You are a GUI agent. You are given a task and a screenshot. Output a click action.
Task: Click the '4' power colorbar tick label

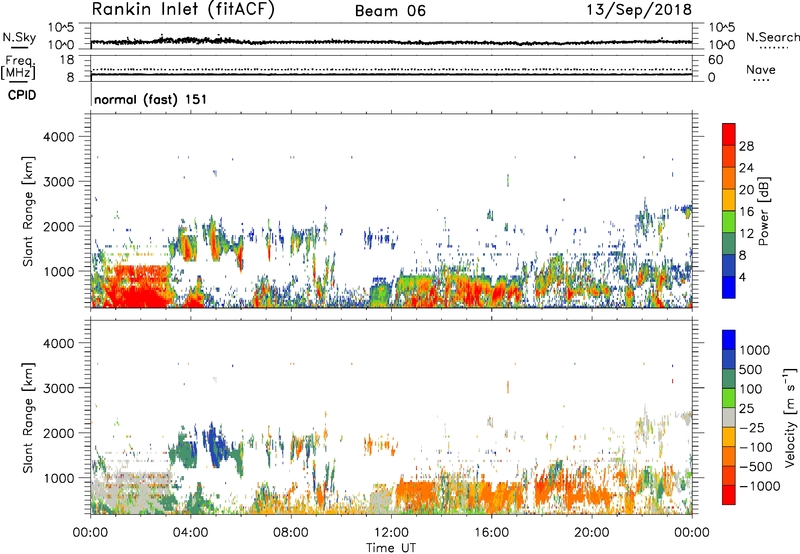tap(743, 277)
